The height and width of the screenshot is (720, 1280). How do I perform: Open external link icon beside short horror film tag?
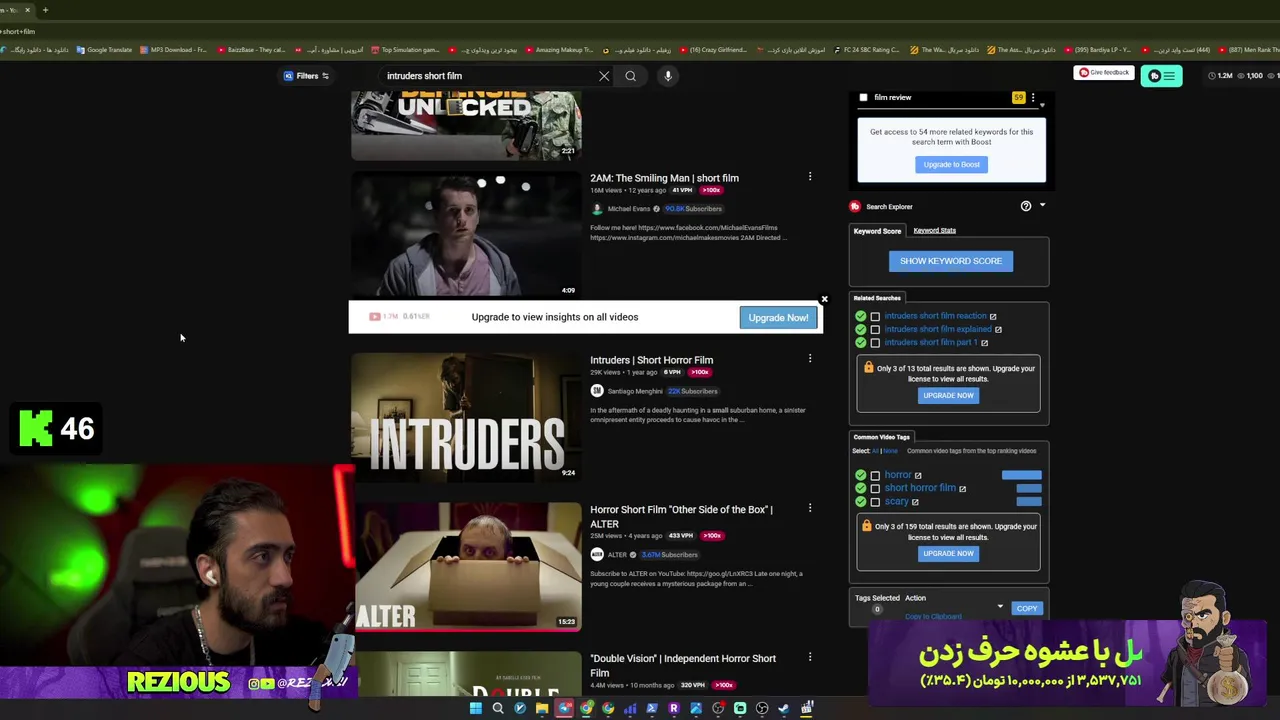point(962,489)
